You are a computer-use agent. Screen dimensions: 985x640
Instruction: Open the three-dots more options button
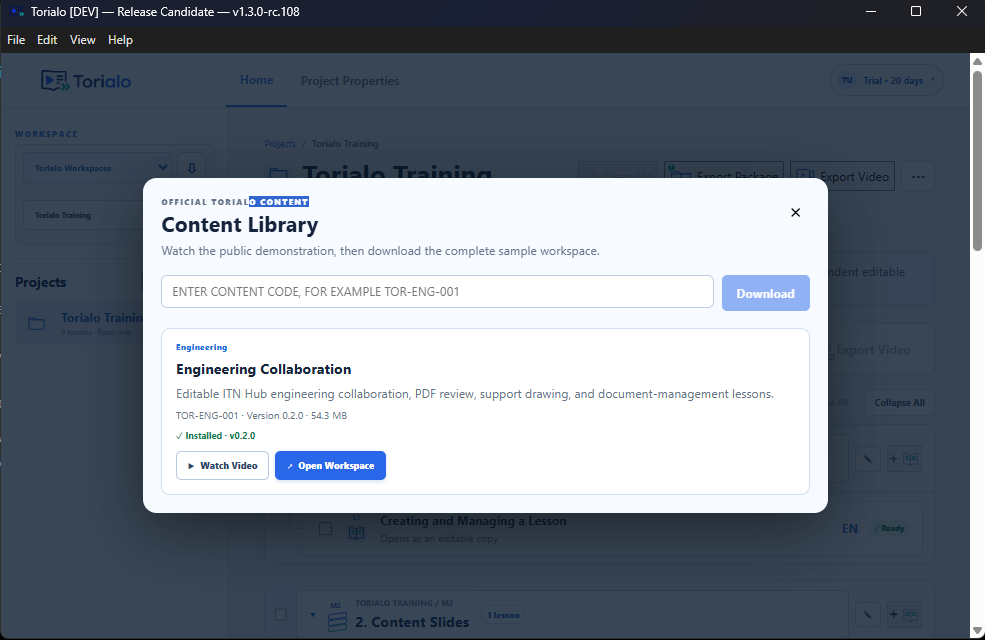918,176
